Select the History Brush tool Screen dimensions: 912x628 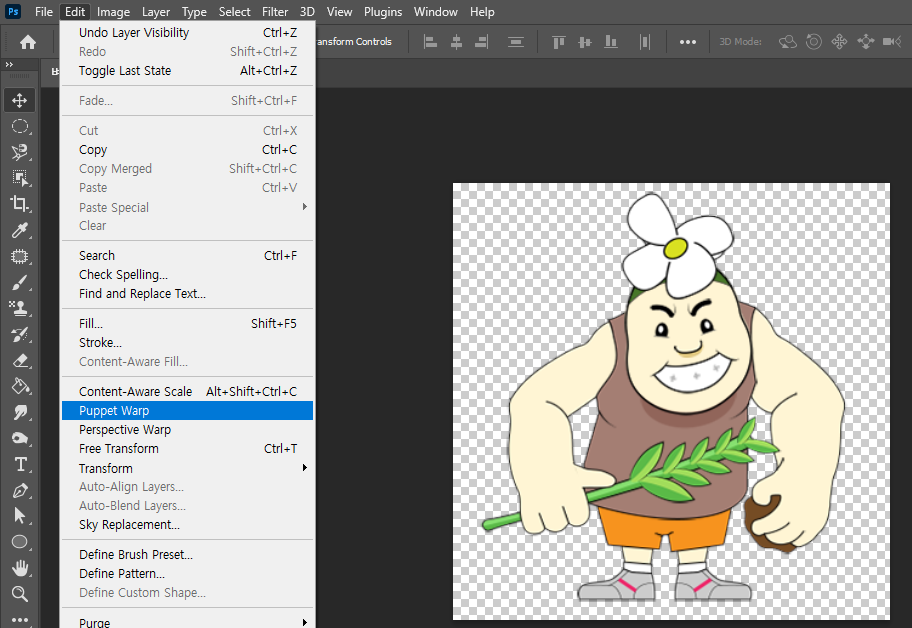(20, 334)
